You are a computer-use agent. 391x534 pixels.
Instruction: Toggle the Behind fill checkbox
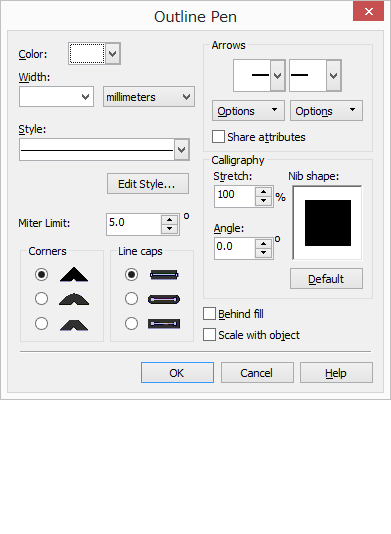click(x=209, y=314)
